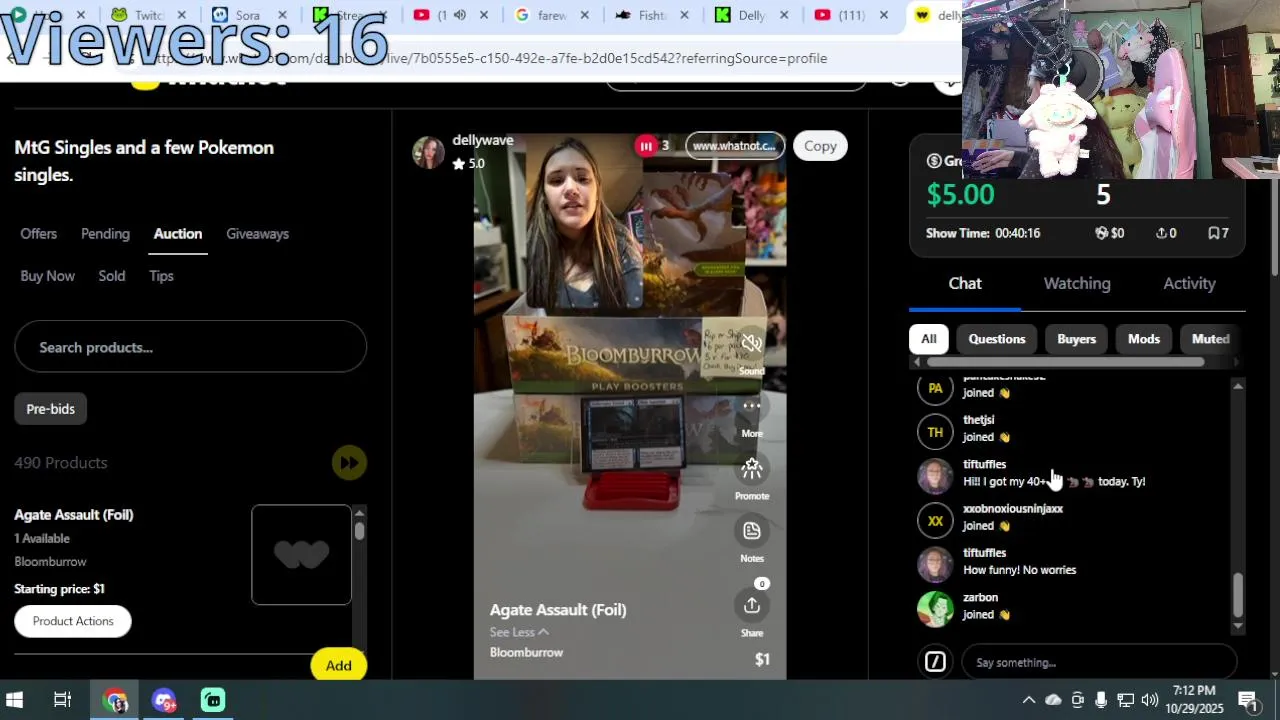The image size is (1280, 720).
Task: Open tiftuffles avatar on 40+ message
Action: 935,475
